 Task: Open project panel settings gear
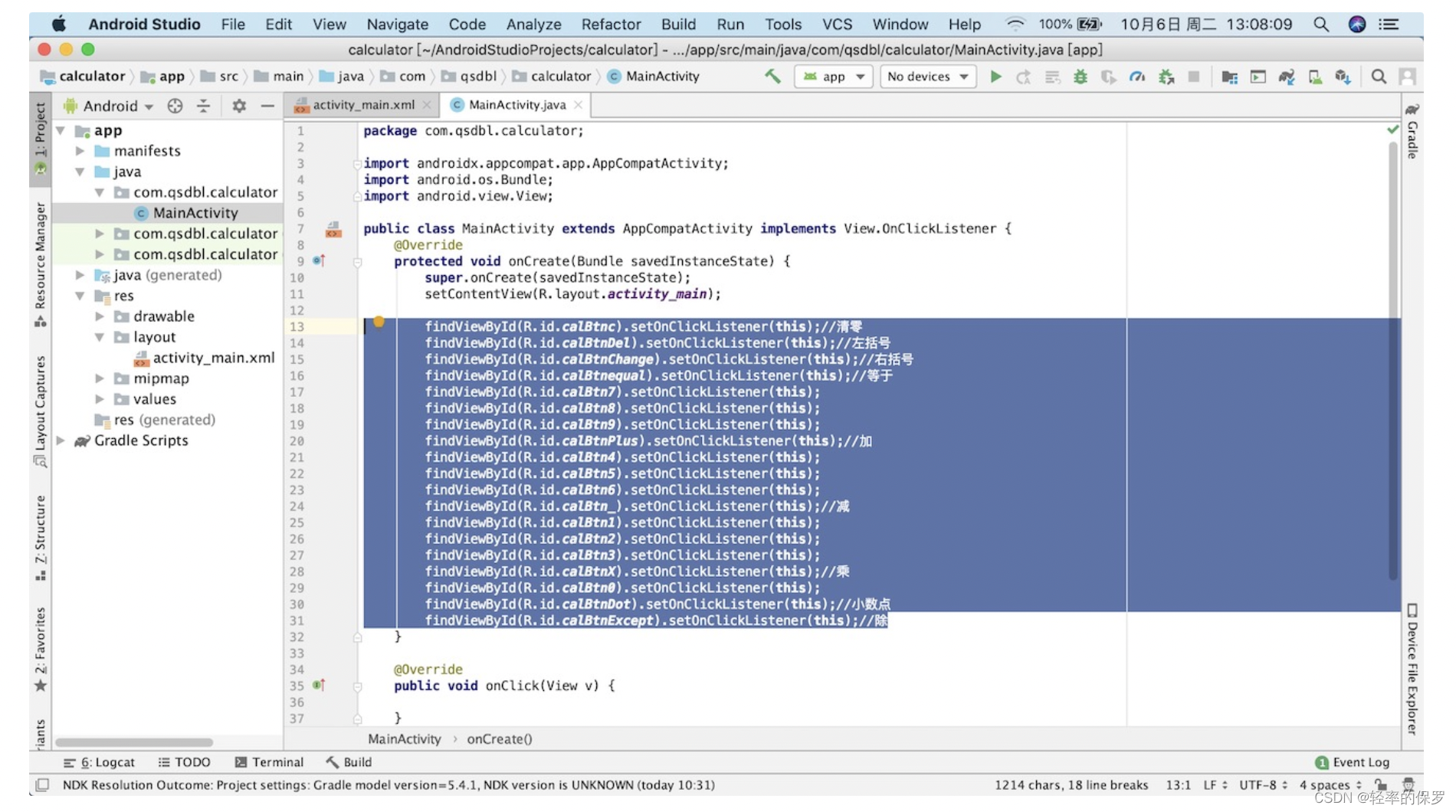(239, 106)
